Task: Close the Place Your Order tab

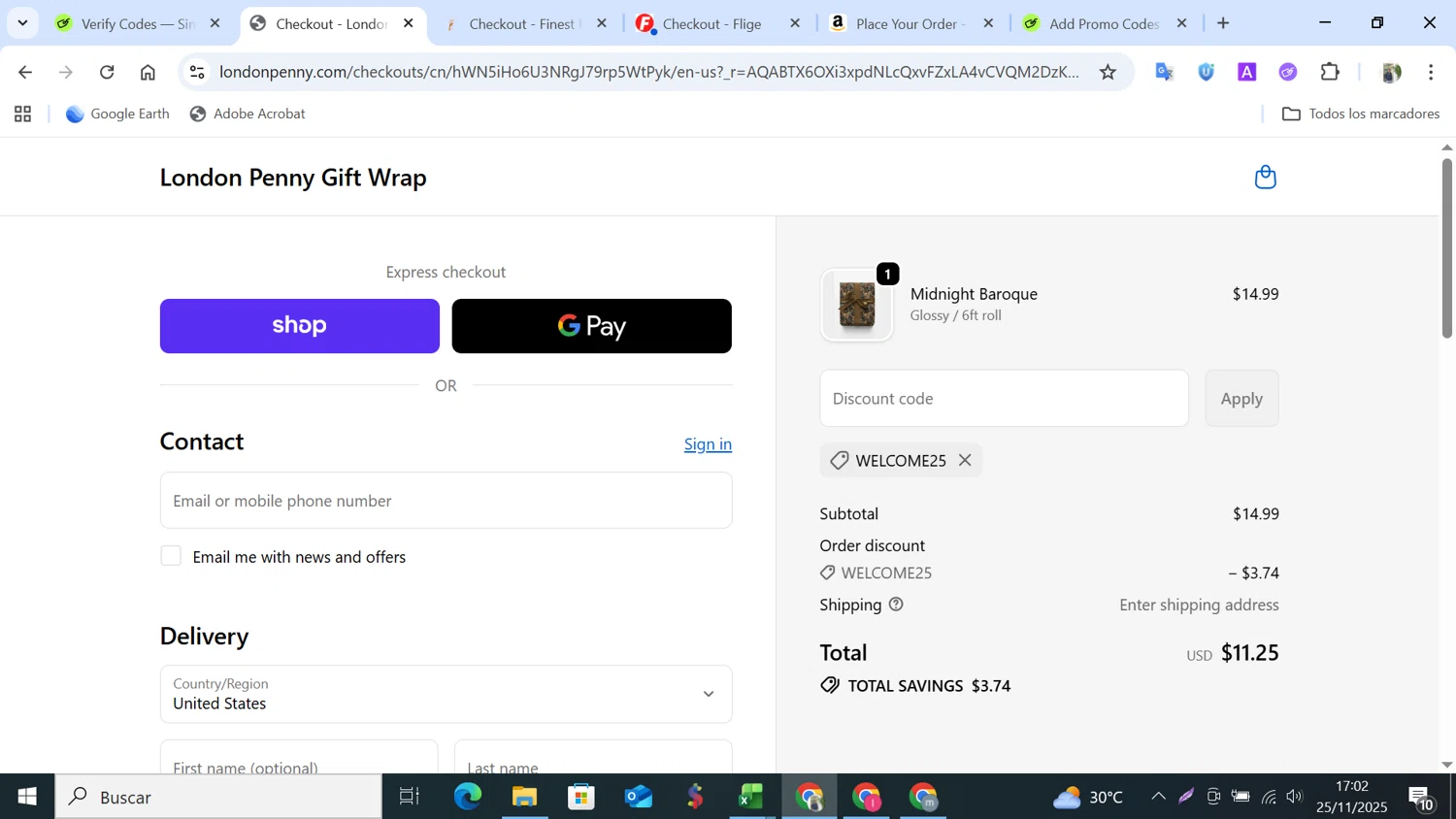Action: [x=988, y=23]
